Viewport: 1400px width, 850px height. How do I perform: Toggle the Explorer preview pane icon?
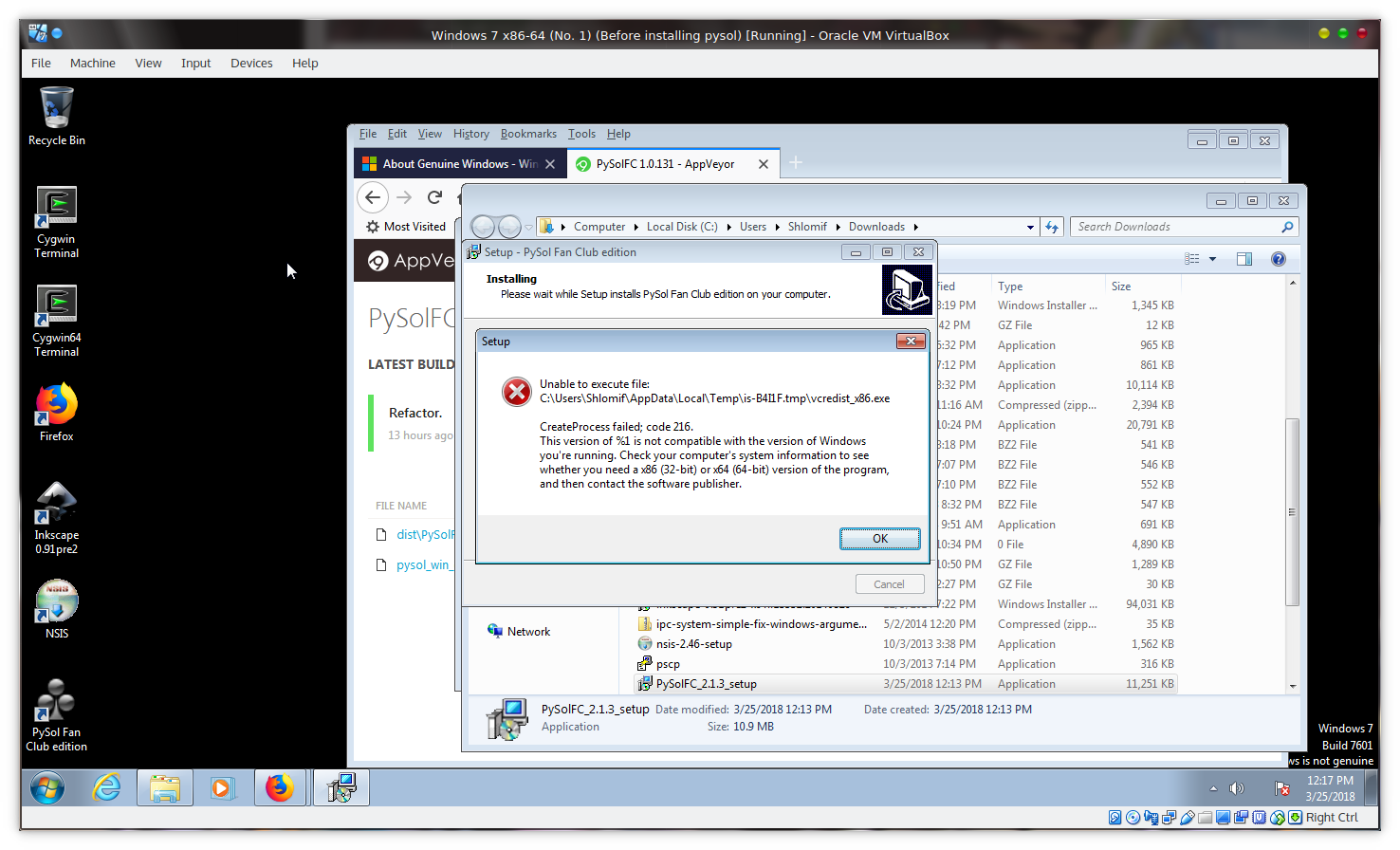(1244, 259)
